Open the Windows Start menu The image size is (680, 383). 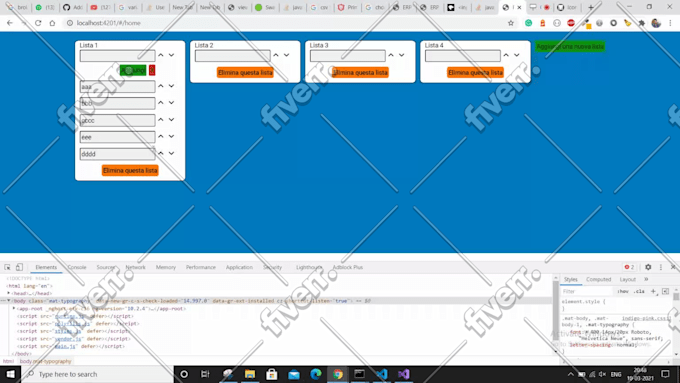[x=10, y=374]
